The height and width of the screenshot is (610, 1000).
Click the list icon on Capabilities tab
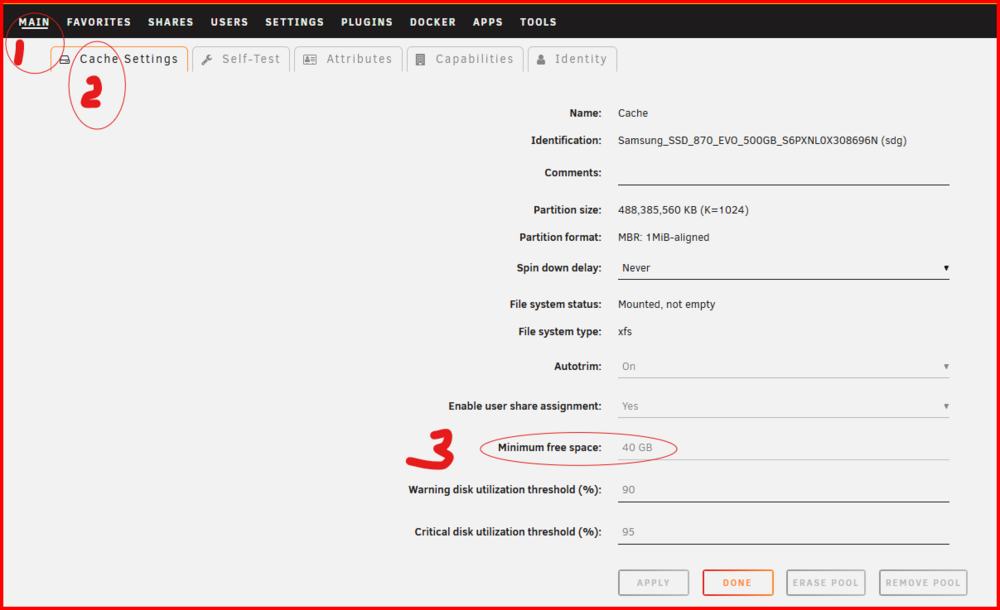[420, 59]
